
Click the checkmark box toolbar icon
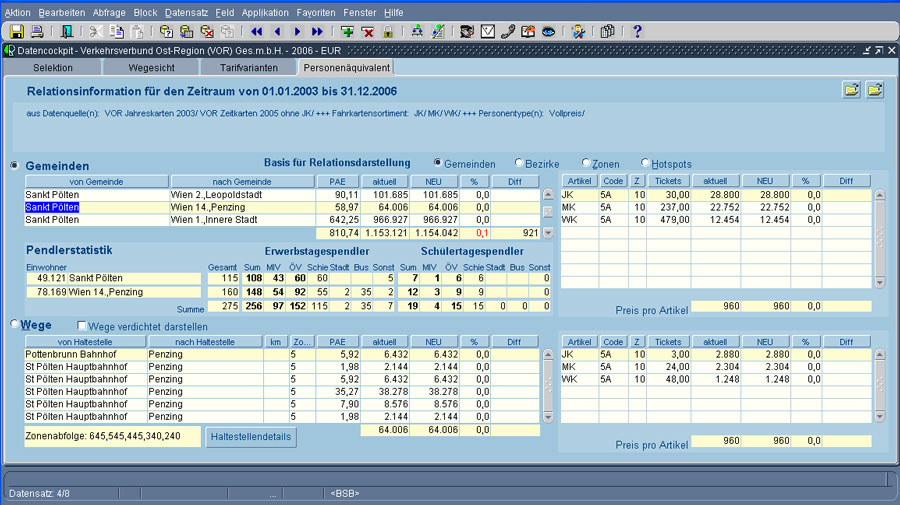[x=487, y=32]
